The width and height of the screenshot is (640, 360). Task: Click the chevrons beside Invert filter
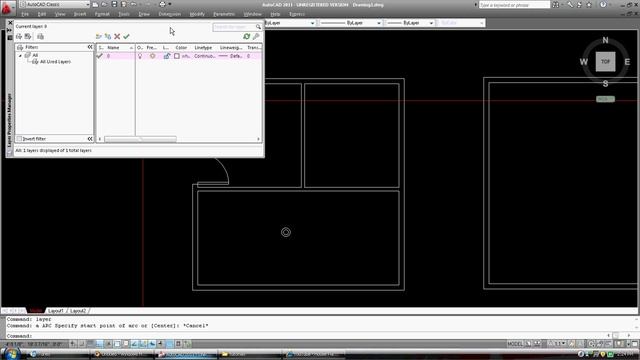coord(90,139)
